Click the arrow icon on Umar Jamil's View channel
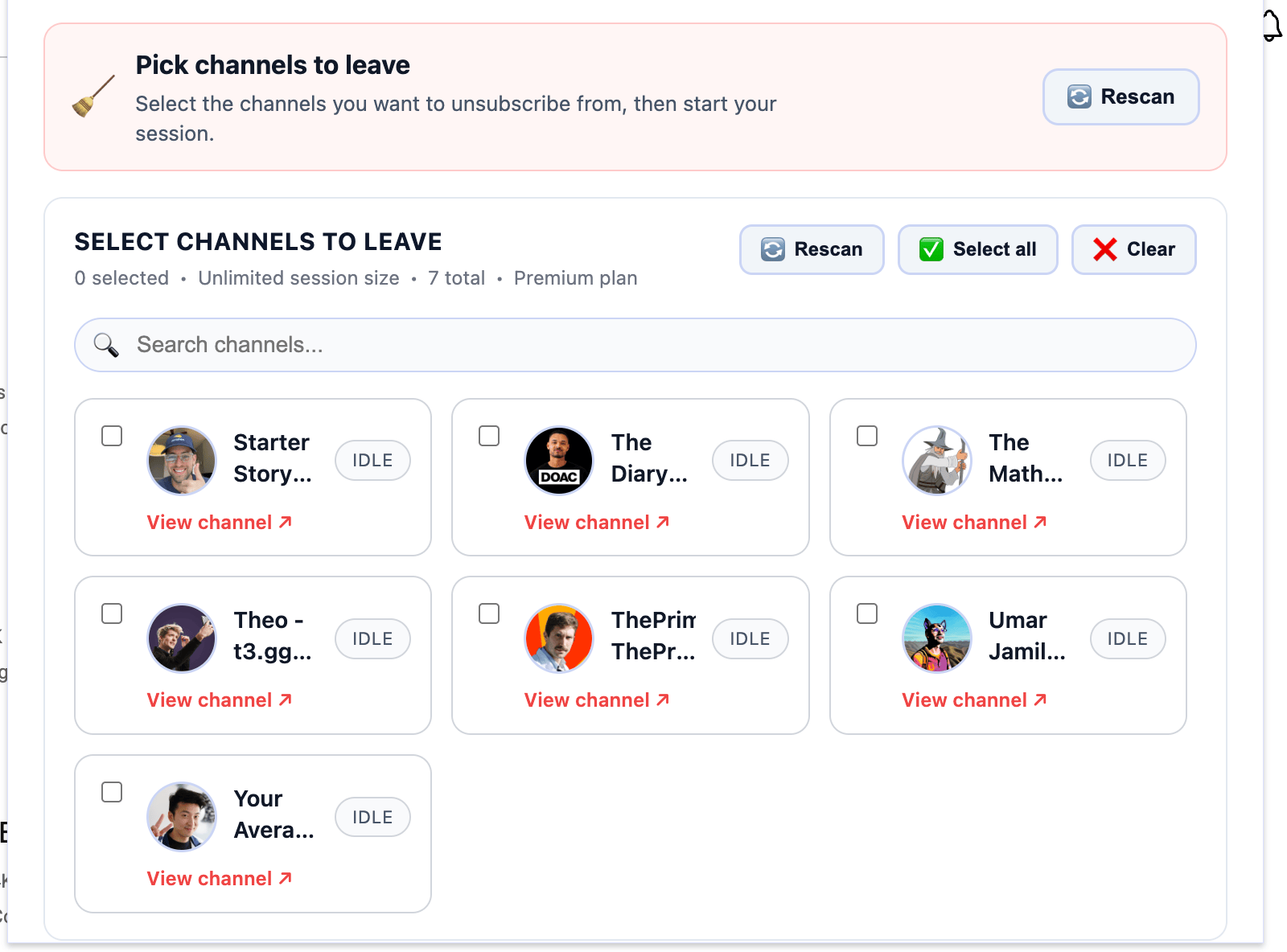1287x952 pixels. click(1039, 700)
